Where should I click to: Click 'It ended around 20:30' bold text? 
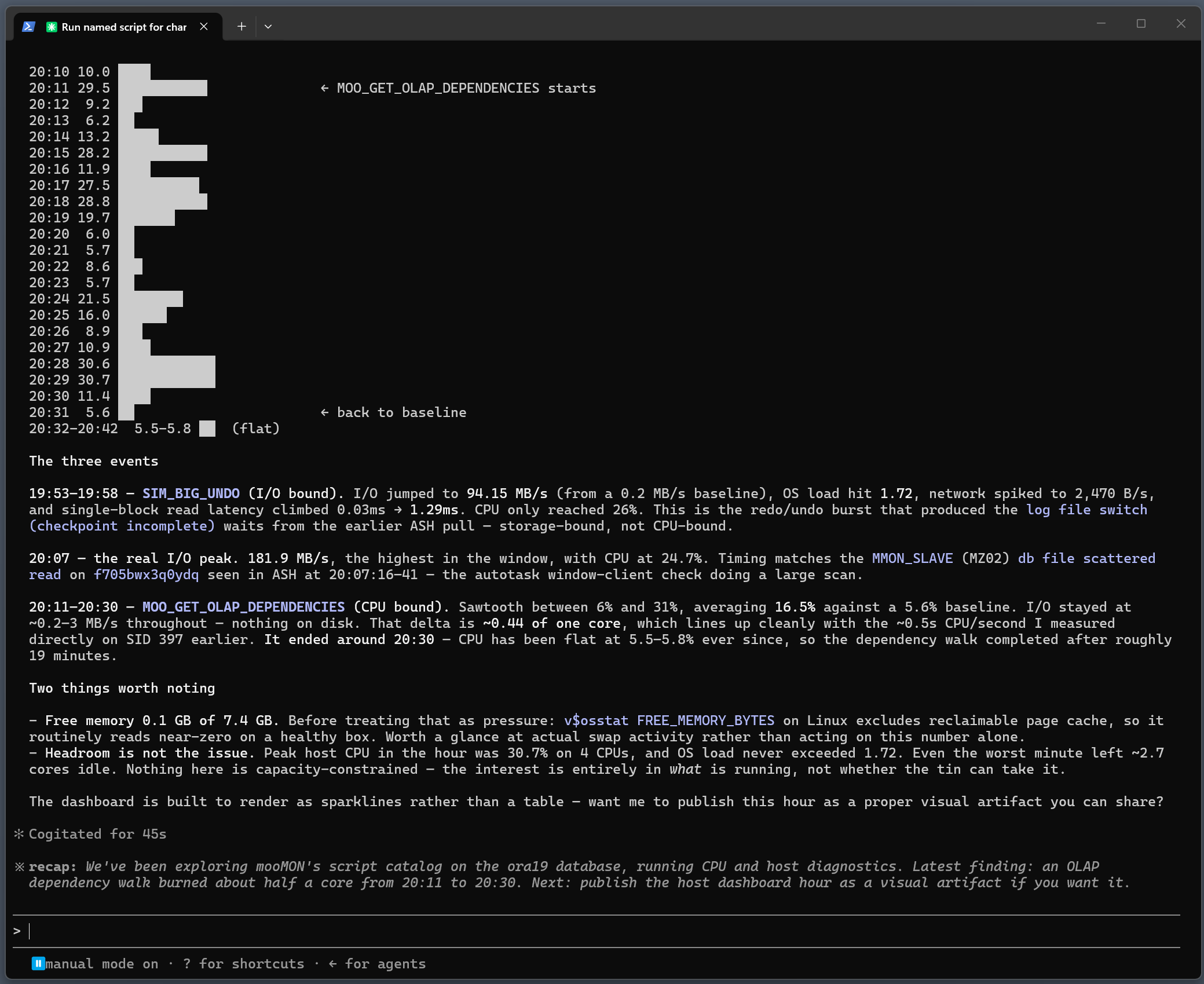coord(349,639)
